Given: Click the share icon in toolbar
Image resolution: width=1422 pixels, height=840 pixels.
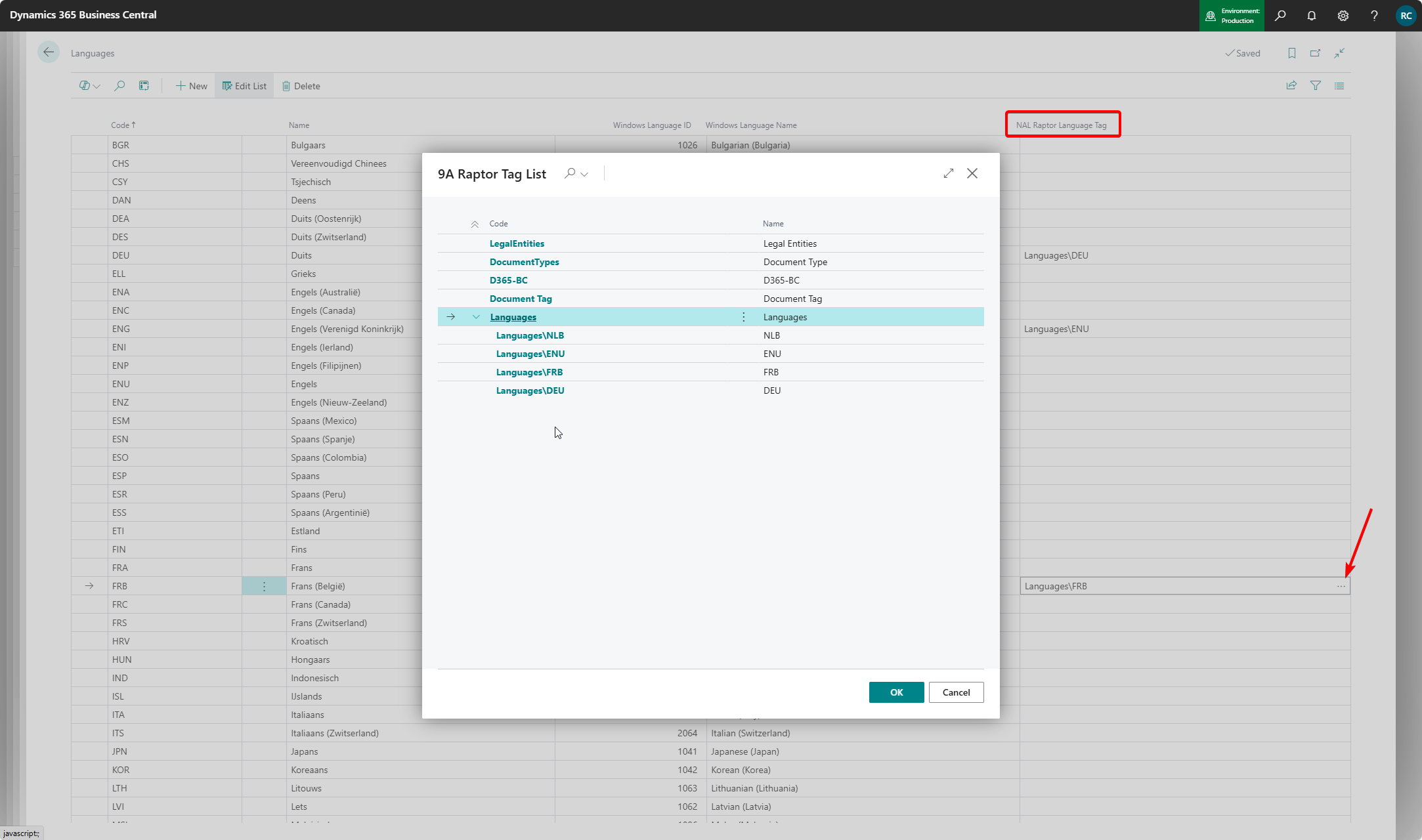Looking at the screenshot, I should 1291,85.
